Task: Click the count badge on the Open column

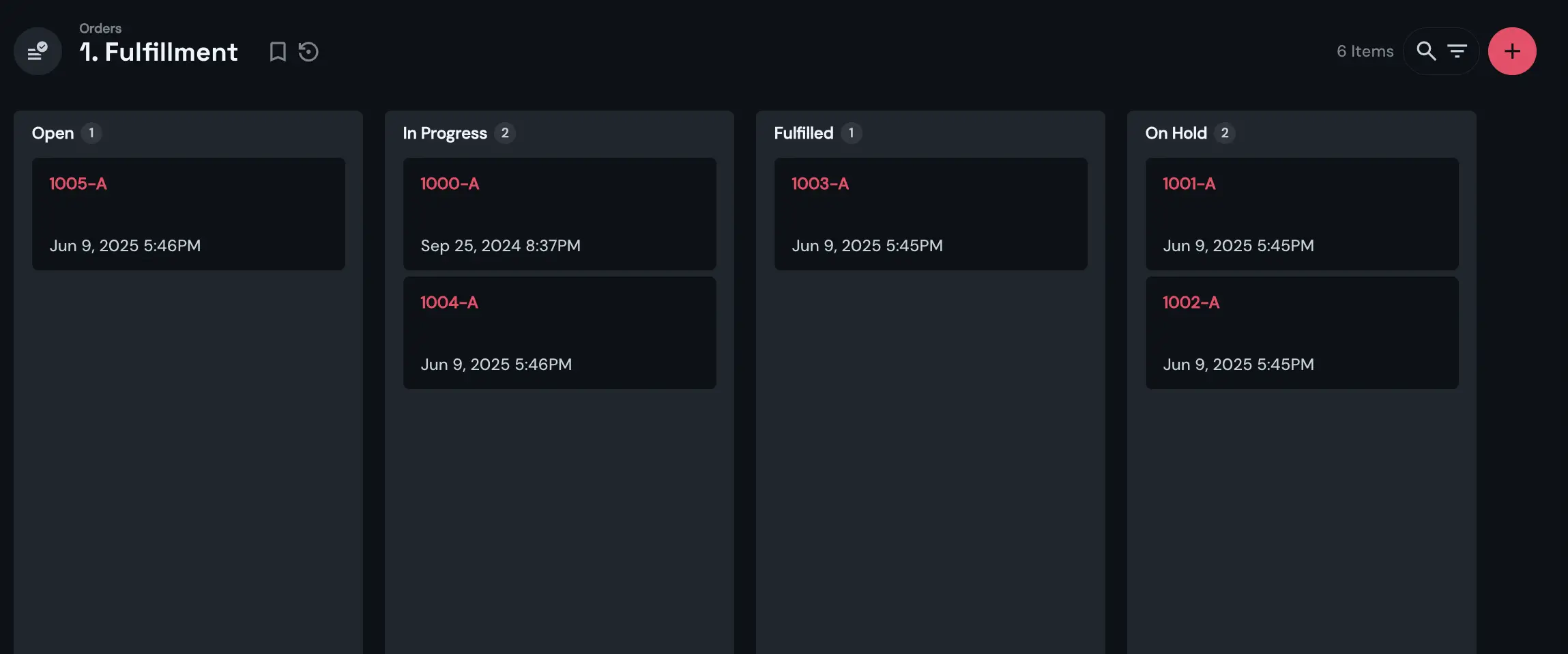Action: (x=92, y=133)
